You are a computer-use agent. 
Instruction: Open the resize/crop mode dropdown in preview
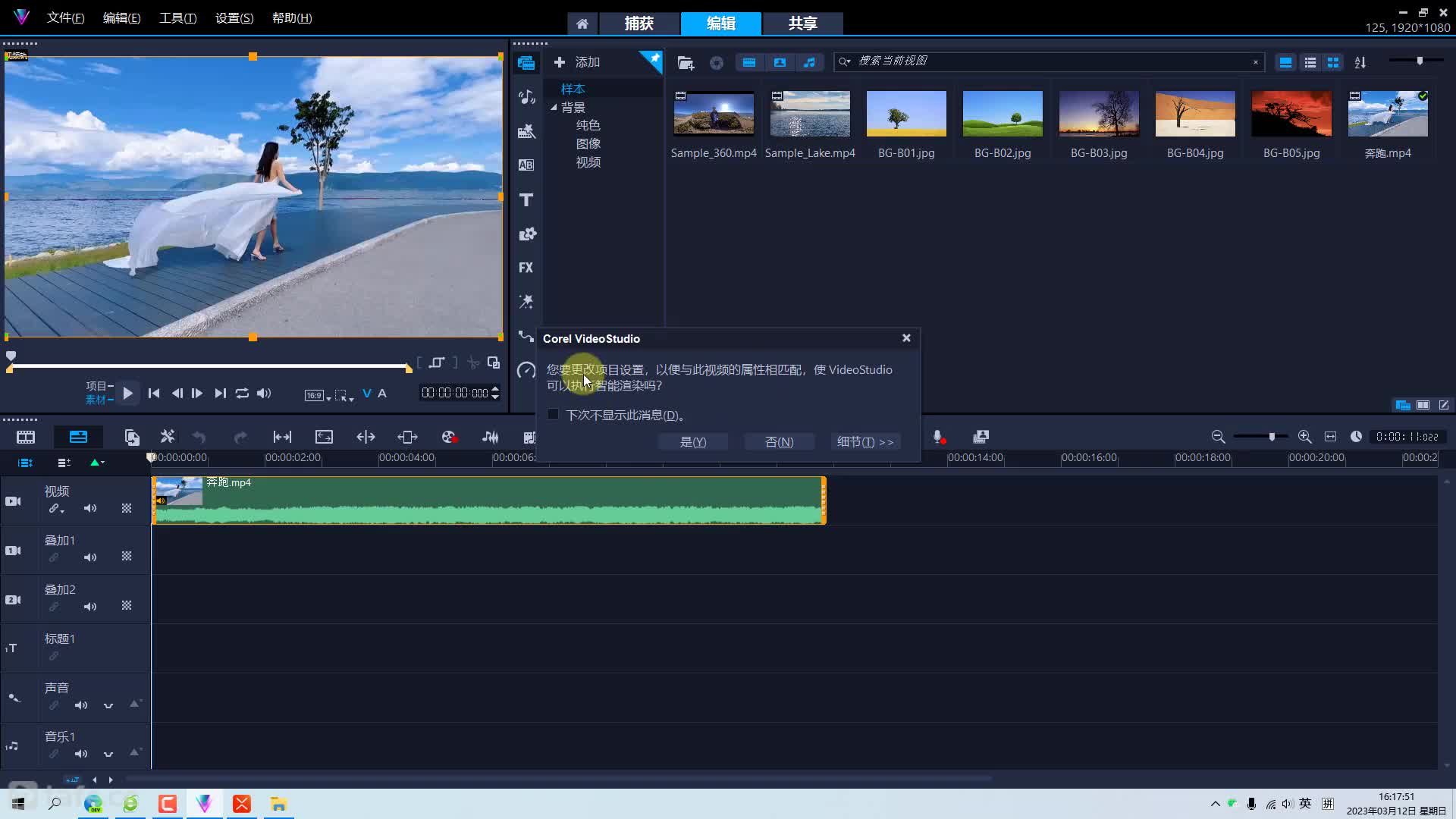coord(344,395)
